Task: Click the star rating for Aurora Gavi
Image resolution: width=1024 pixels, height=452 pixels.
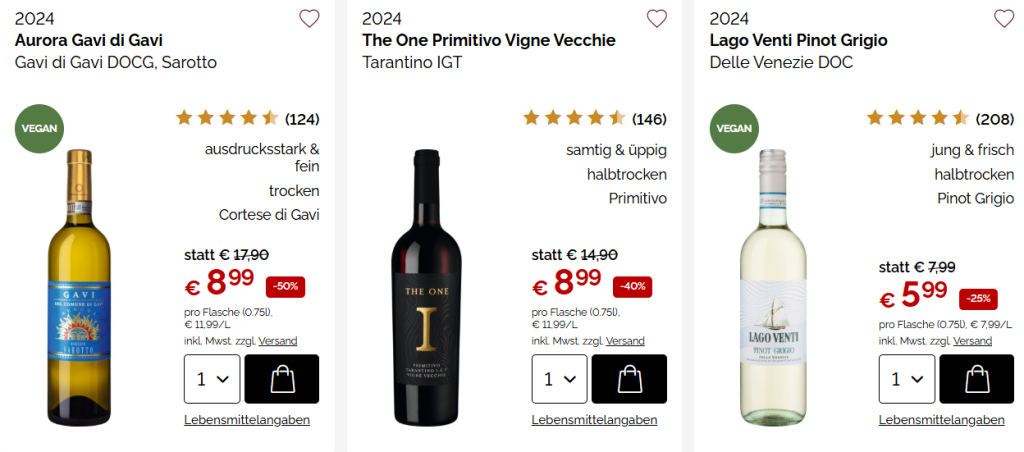Action: [x=228, y=119]
